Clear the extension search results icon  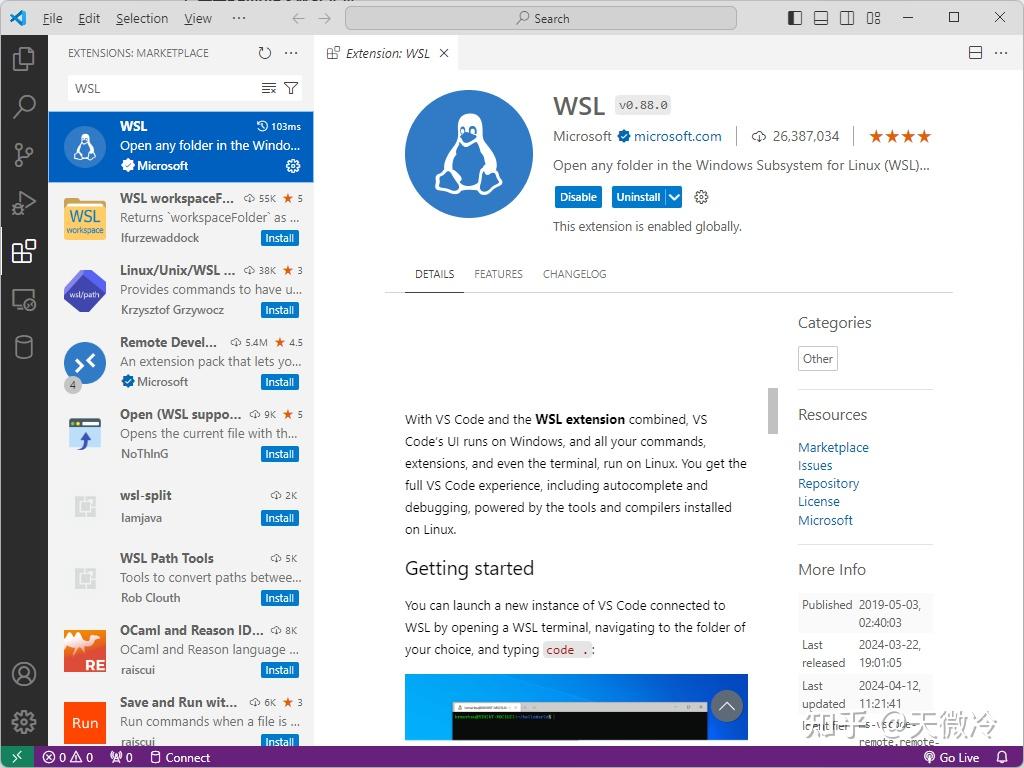[x=268, y=88]
